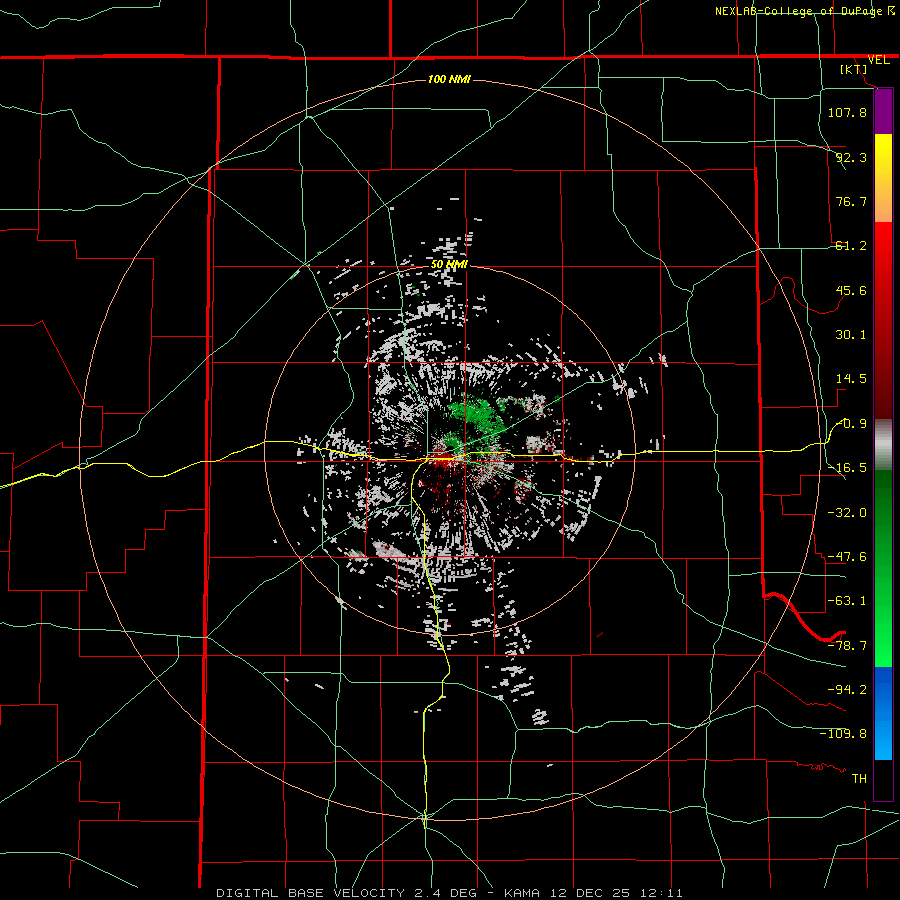
Task: Click the -94.2 scale value
Action: pyautogui.click(x=847, y=690)
